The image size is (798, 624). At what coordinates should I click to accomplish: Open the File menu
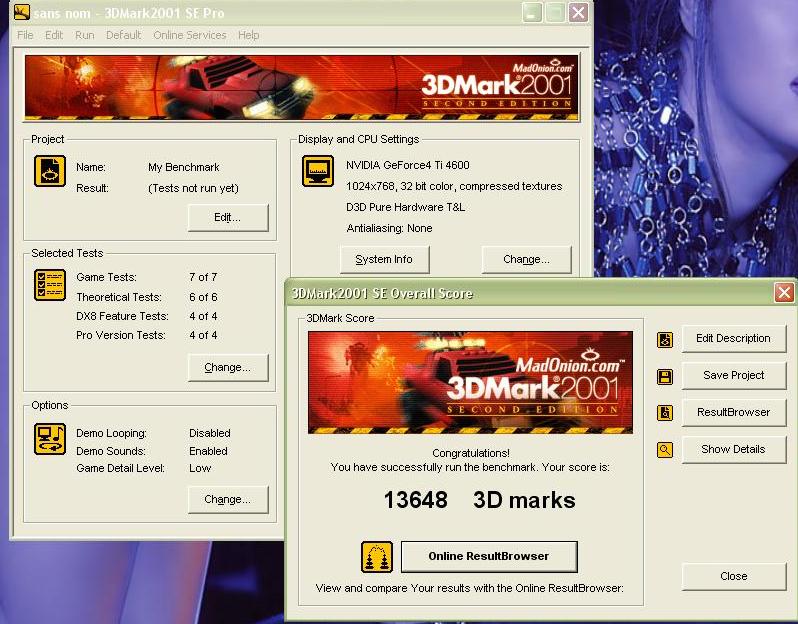25,35
